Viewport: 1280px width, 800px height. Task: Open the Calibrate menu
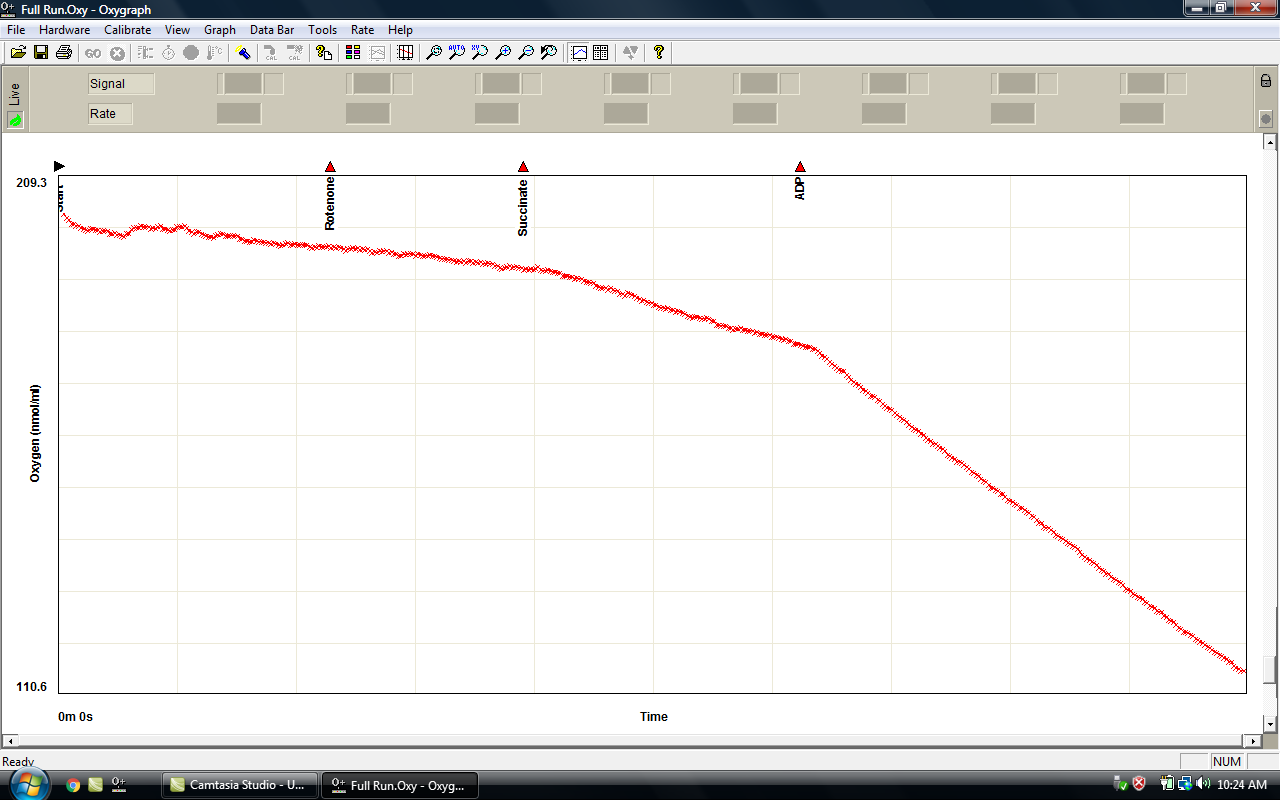pos(128,30)
